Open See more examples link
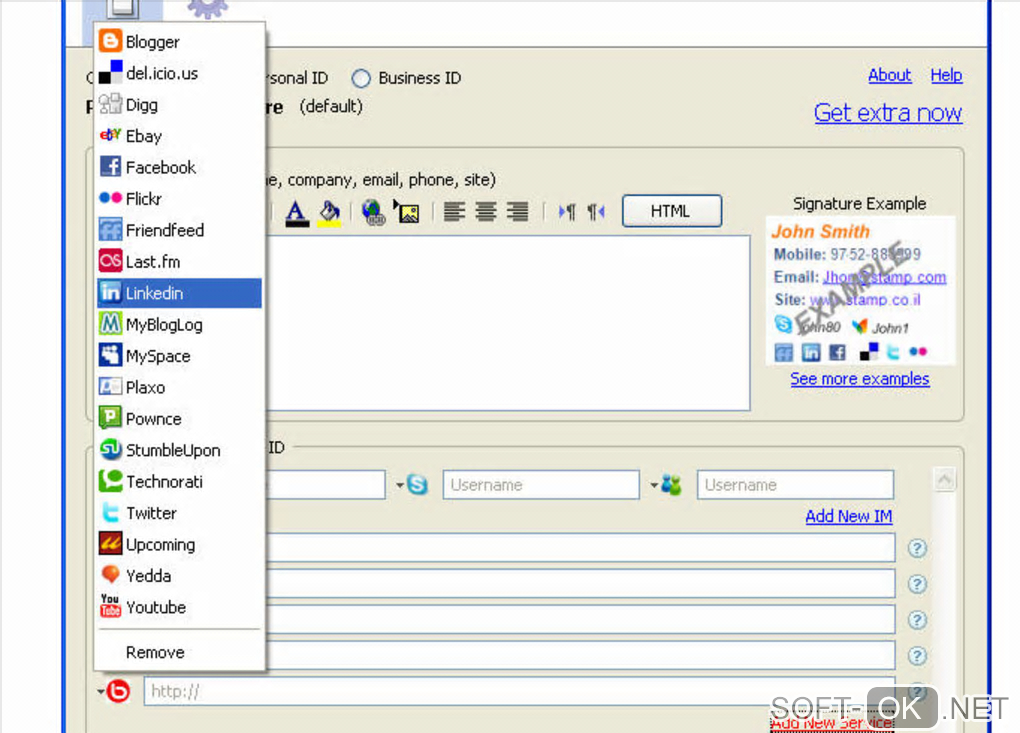Viewport: 1020px width, 733px height. point(859,379)
